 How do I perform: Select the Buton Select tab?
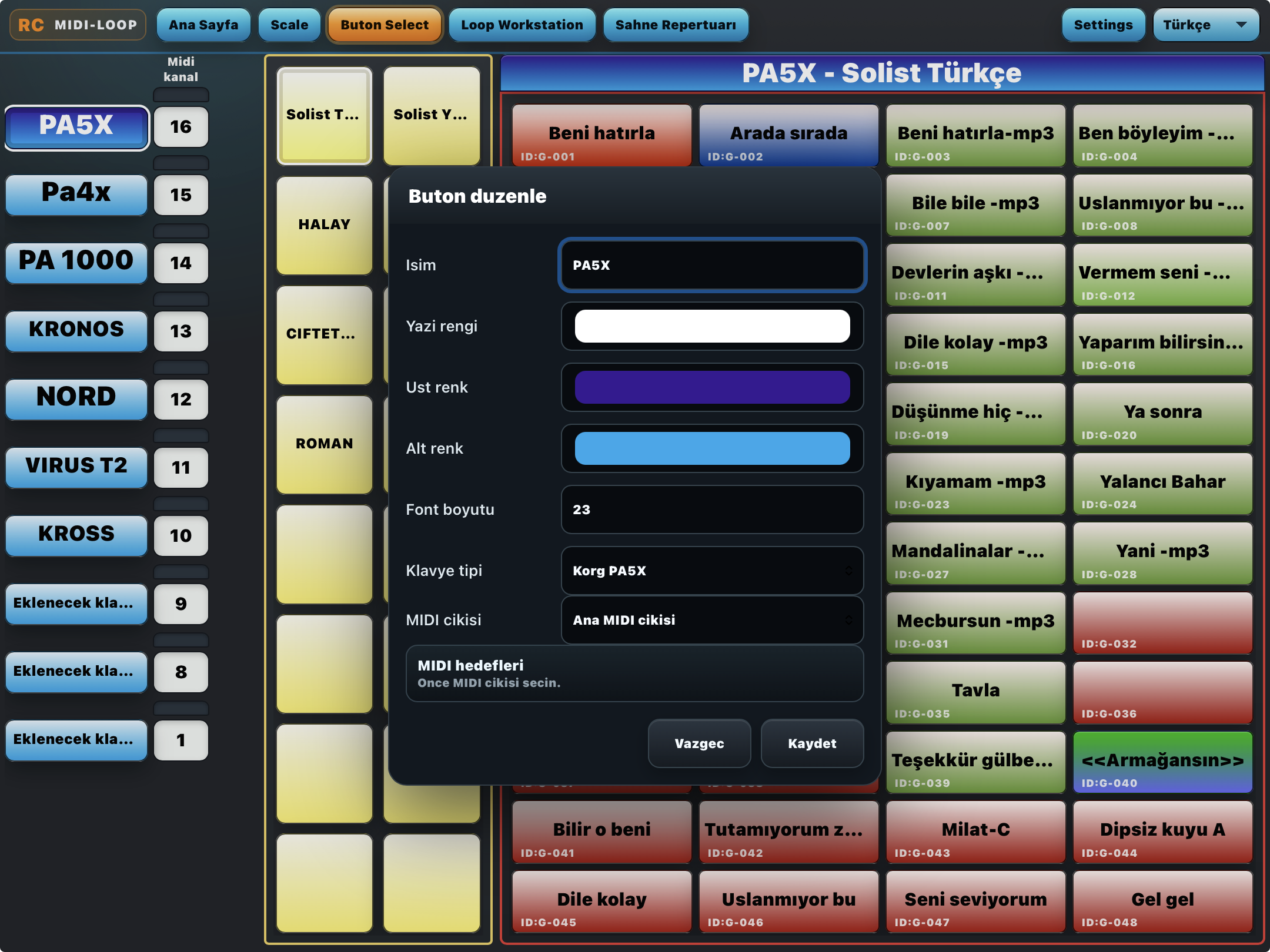[x=385, y=25]
